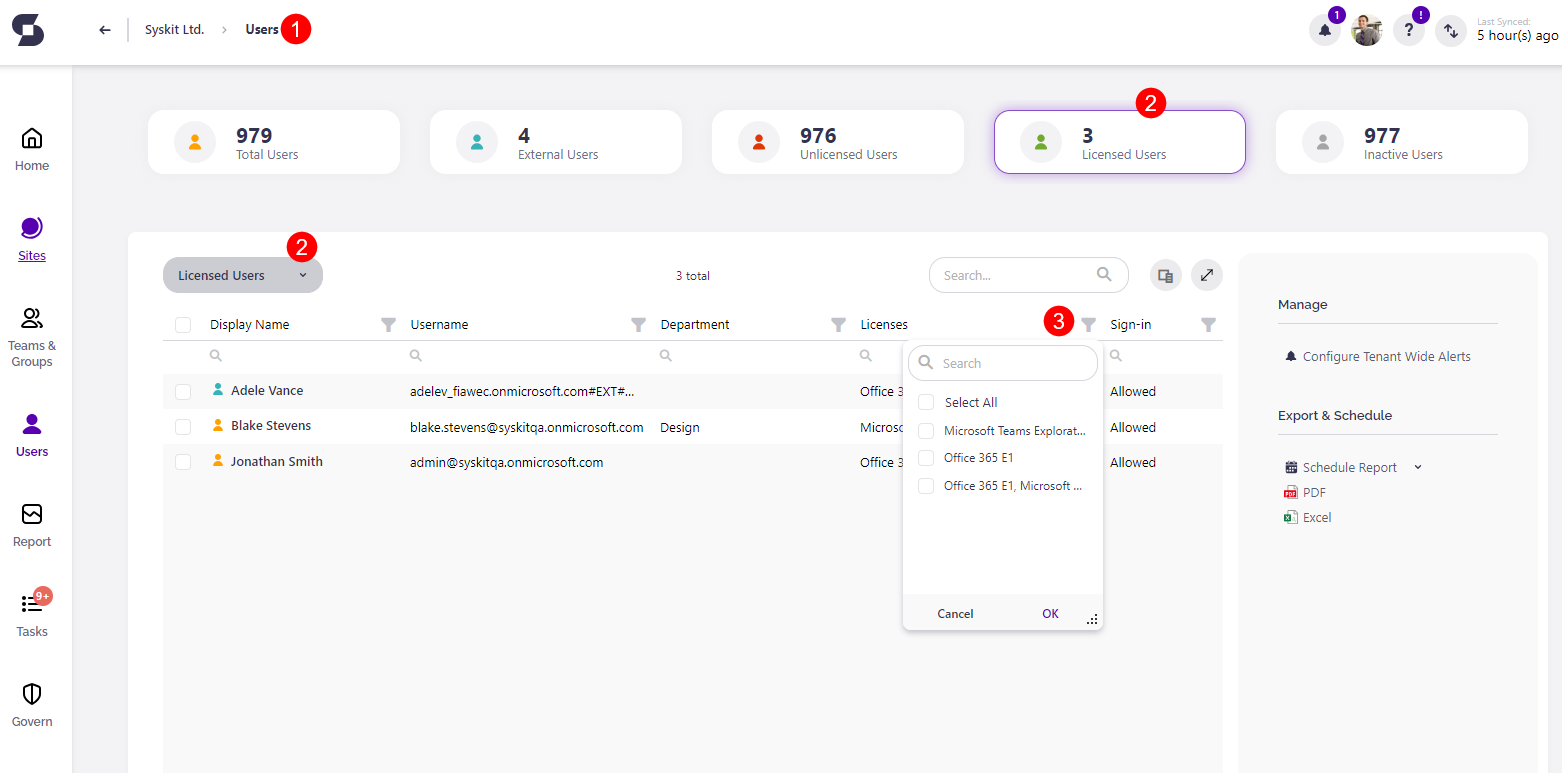The width and height of the screenshot is (1562, 773).
Task: Navigate to the Report section
Action: (x=31, y=525)
